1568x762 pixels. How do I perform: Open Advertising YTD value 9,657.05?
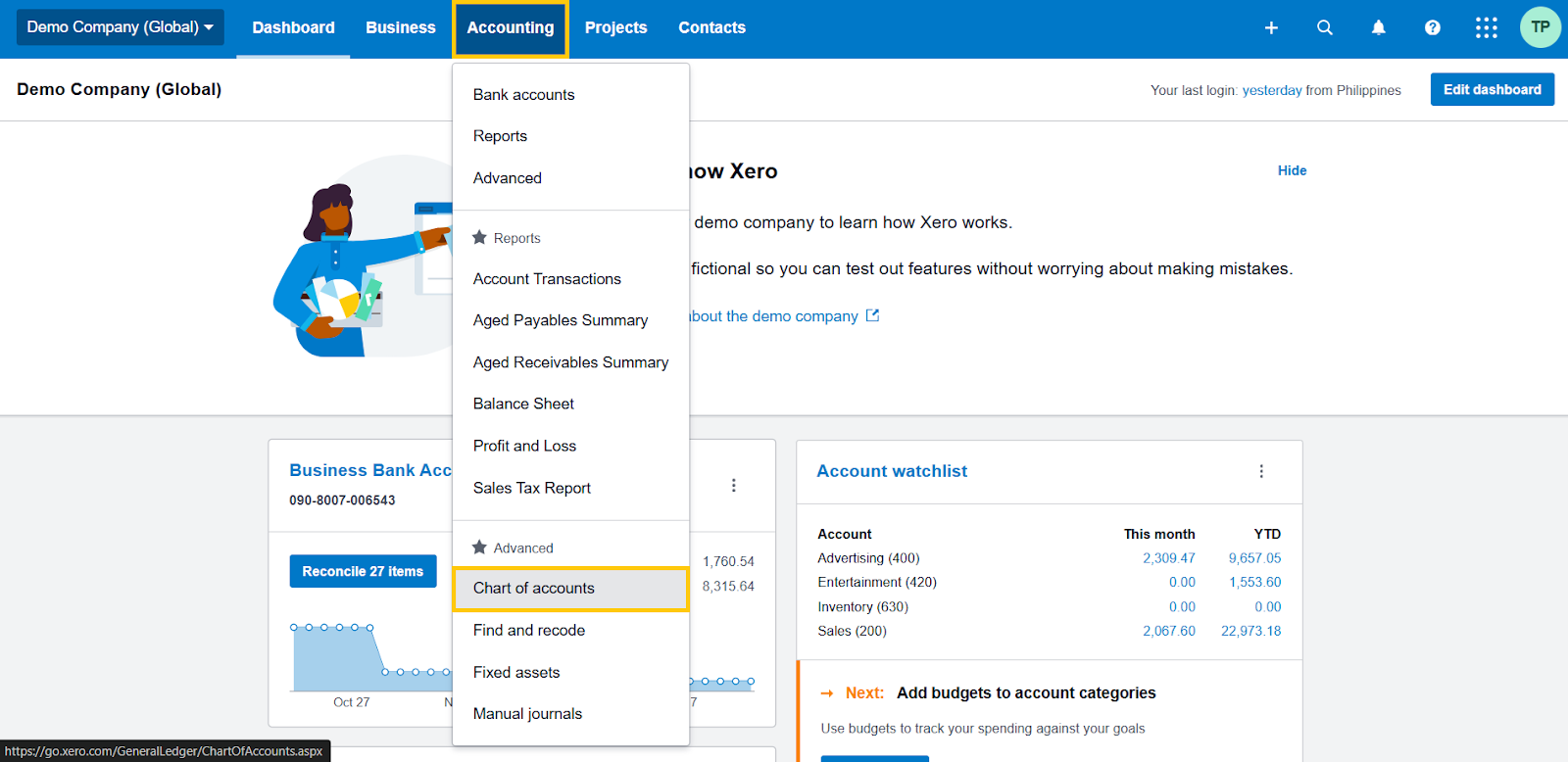click(x=1254, y=558)
